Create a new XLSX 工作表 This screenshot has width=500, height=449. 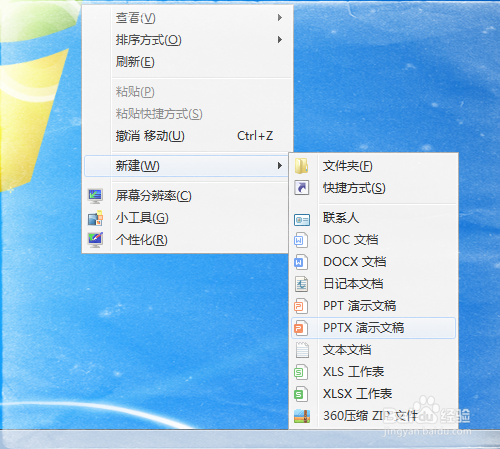click(x=374, y=394)
